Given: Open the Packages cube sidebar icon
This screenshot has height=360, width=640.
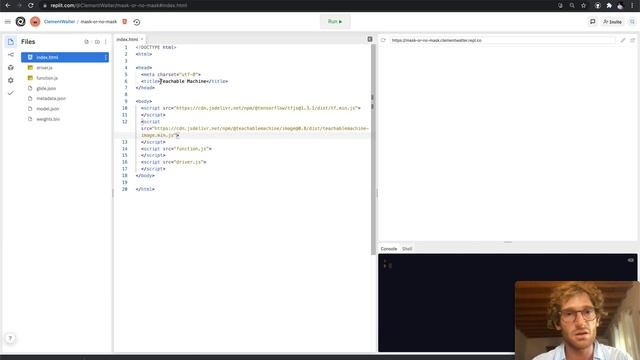Looking at the screenshot, I should 11,67.
